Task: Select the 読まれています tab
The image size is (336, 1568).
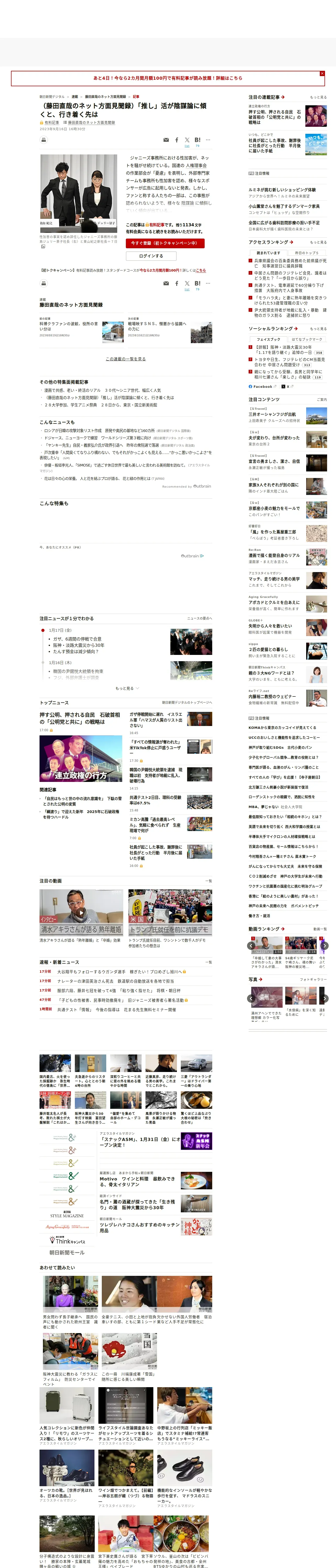Action: click(268, 253)
